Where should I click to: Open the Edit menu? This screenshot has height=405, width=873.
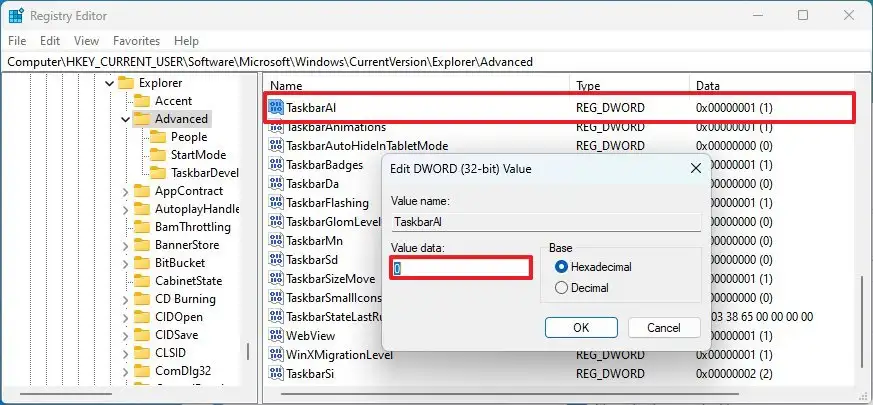pos(50,41)
